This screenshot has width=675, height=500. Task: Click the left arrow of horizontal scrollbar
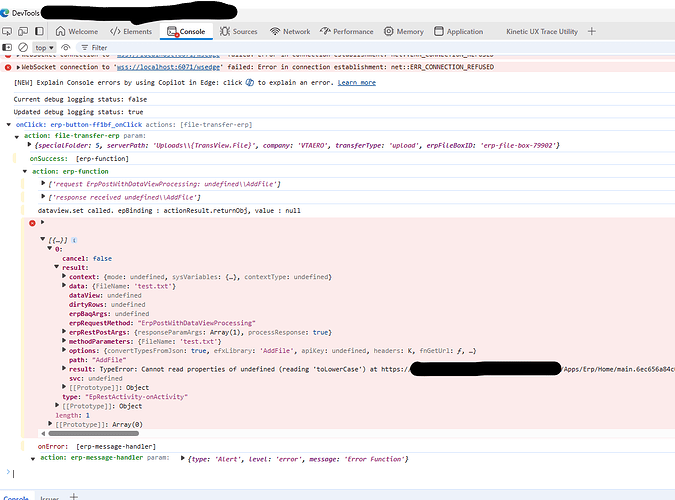[43, 434]
